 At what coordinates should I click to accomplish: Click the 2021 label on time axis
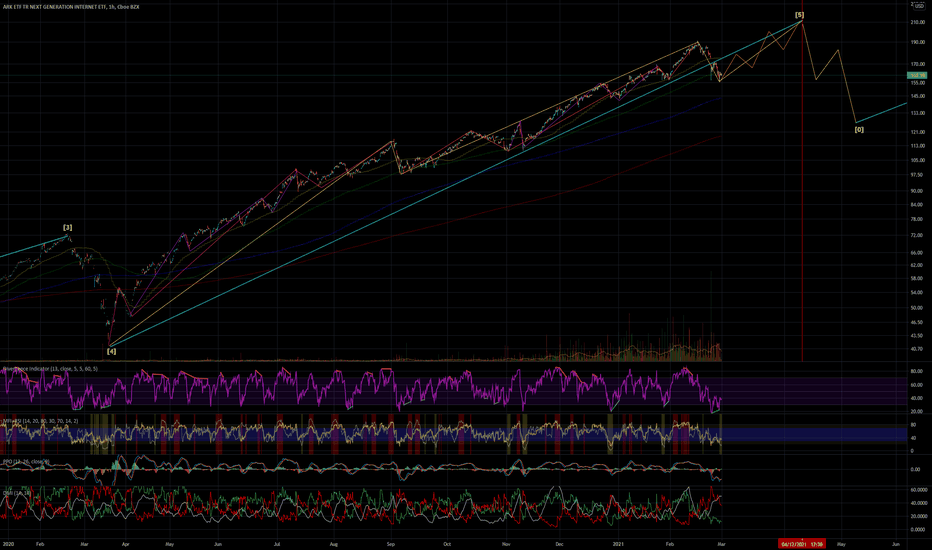[x=619, y=544]
